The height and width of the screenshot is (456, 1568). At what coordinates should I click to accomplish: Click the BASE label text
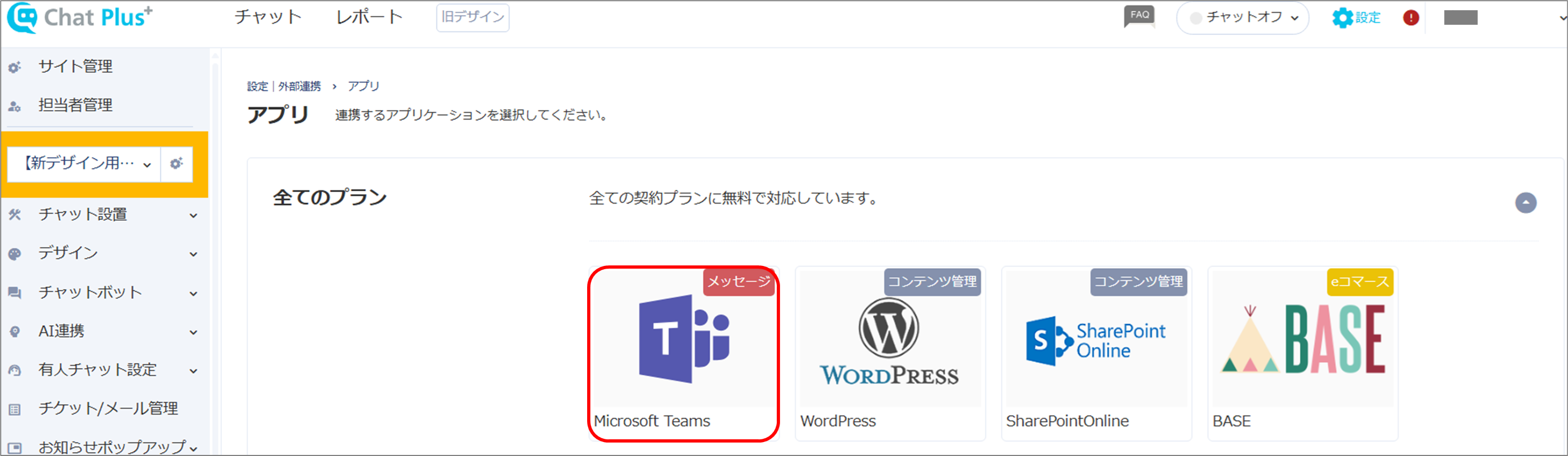pyautogui.click(x=1231, y=422)
